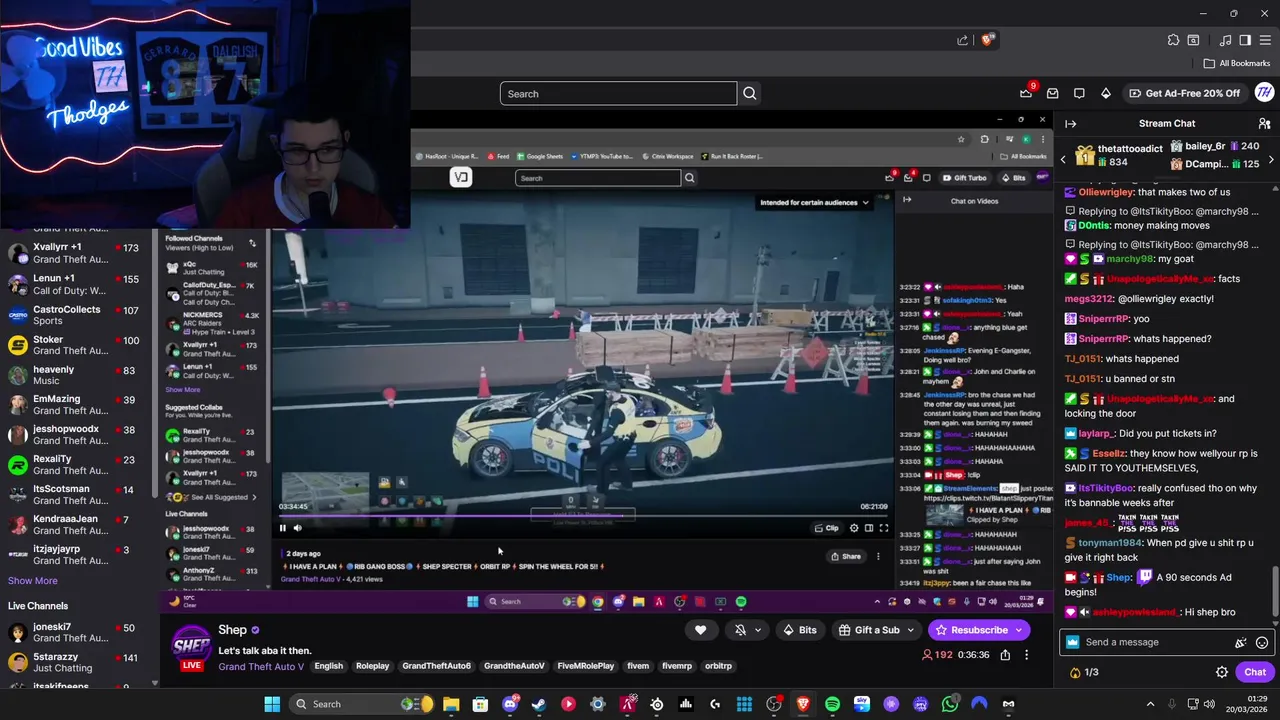The width and height of the screenshot is (1280, 720).
Task: Seek on the VOD progress bar
Action: (x=584, y=517)
